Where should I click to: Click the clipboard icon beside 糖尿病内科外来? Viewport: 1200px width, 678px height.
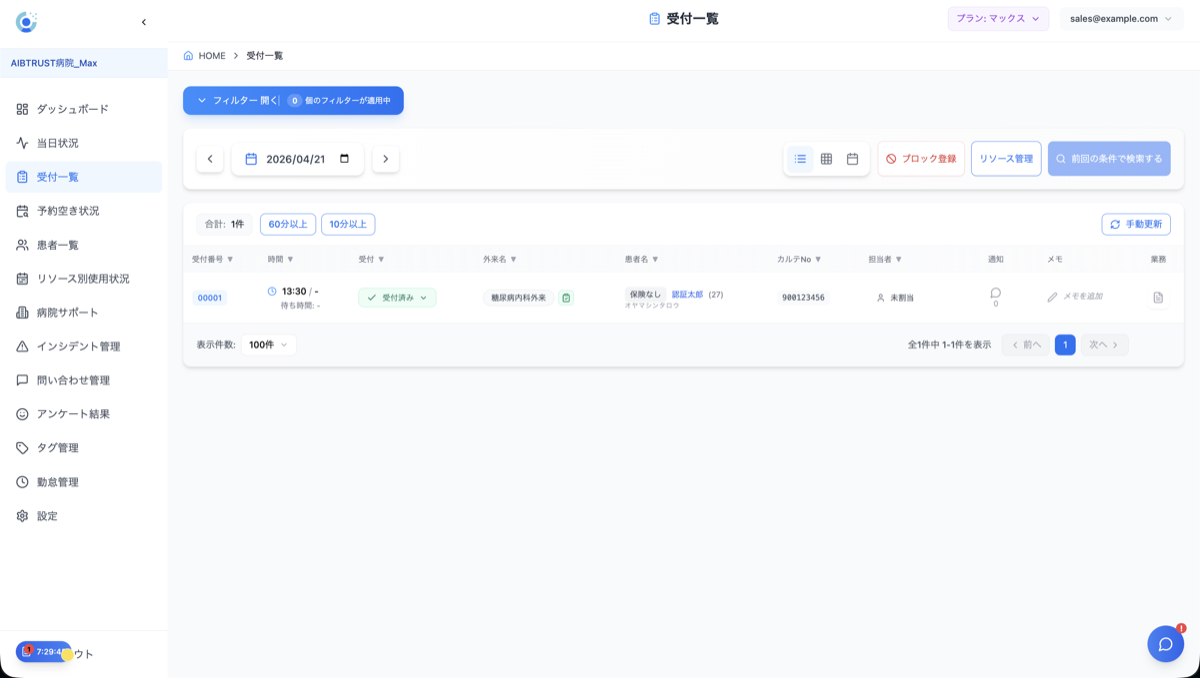[x=566, y=298]
